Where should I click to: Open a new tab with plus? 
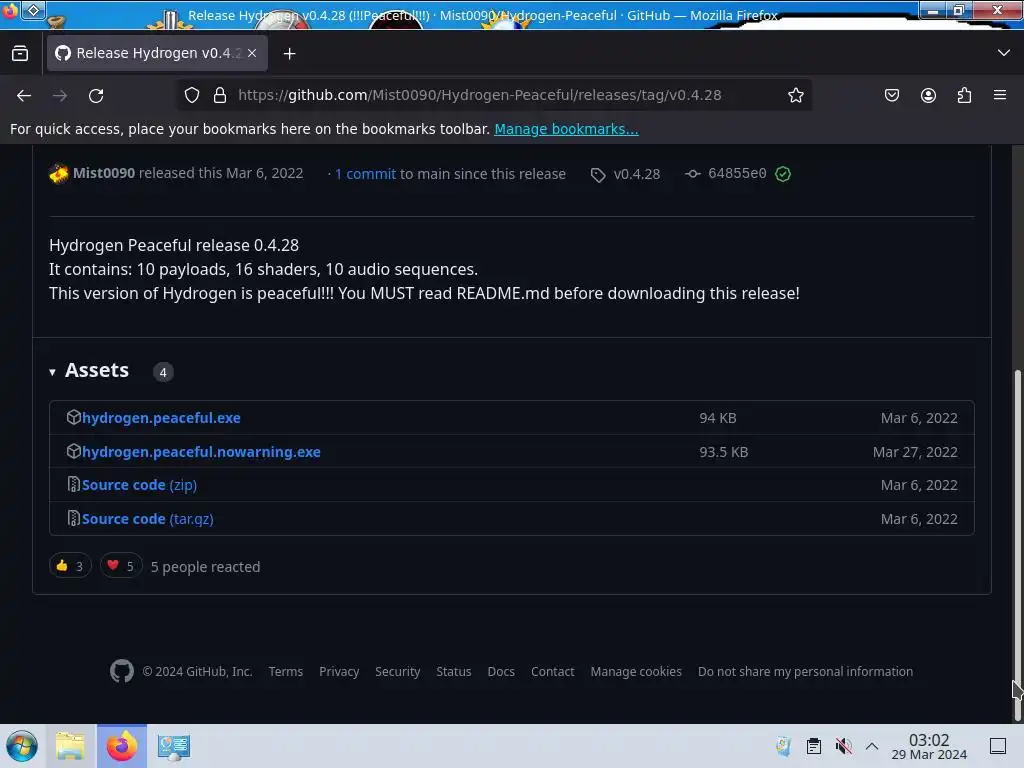pyautogui.click(x=289, y=54)
